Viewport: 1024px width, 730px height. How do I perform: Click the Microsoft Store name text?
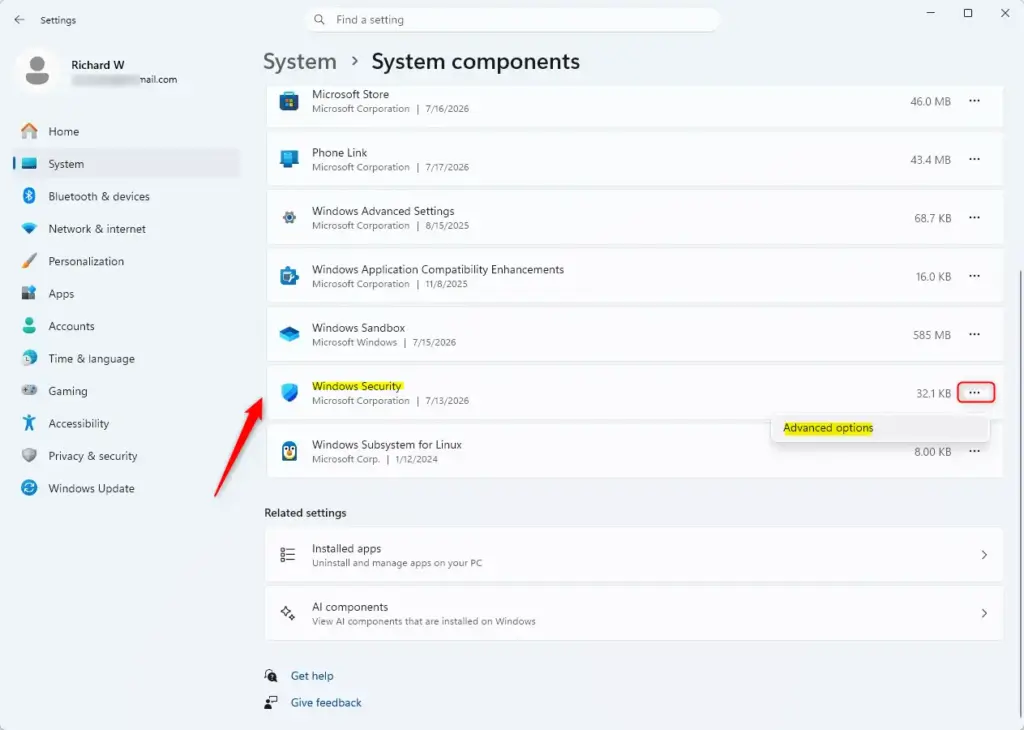point(350,94)
